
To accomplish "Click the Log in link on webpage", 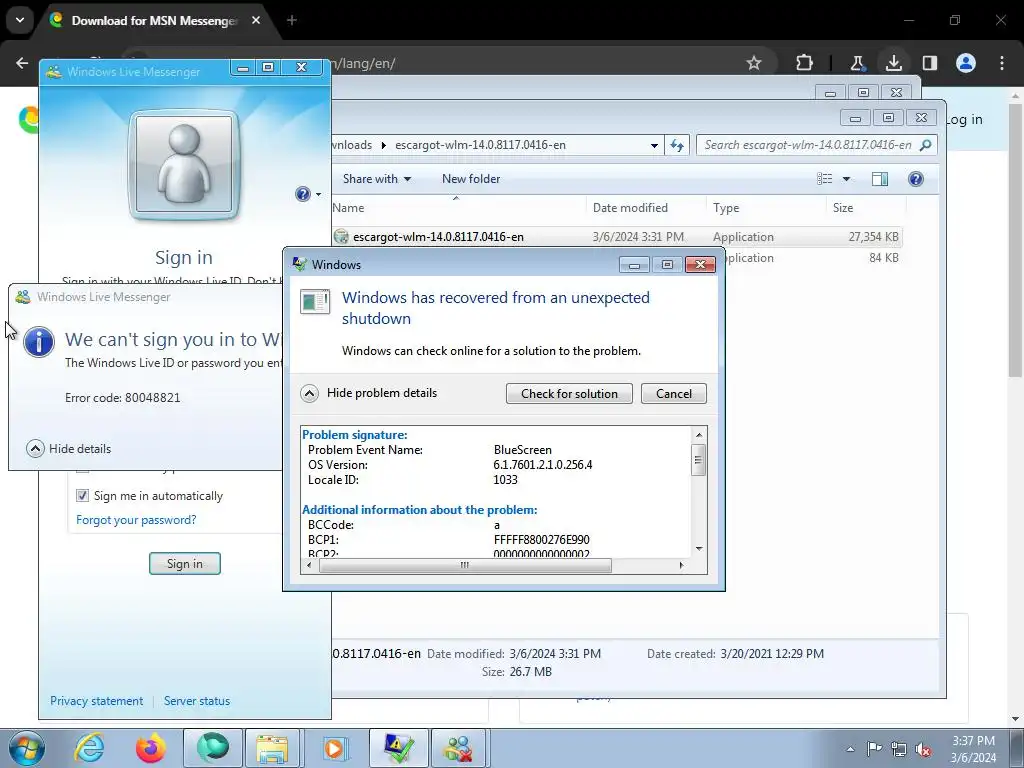I will (964, 120).
